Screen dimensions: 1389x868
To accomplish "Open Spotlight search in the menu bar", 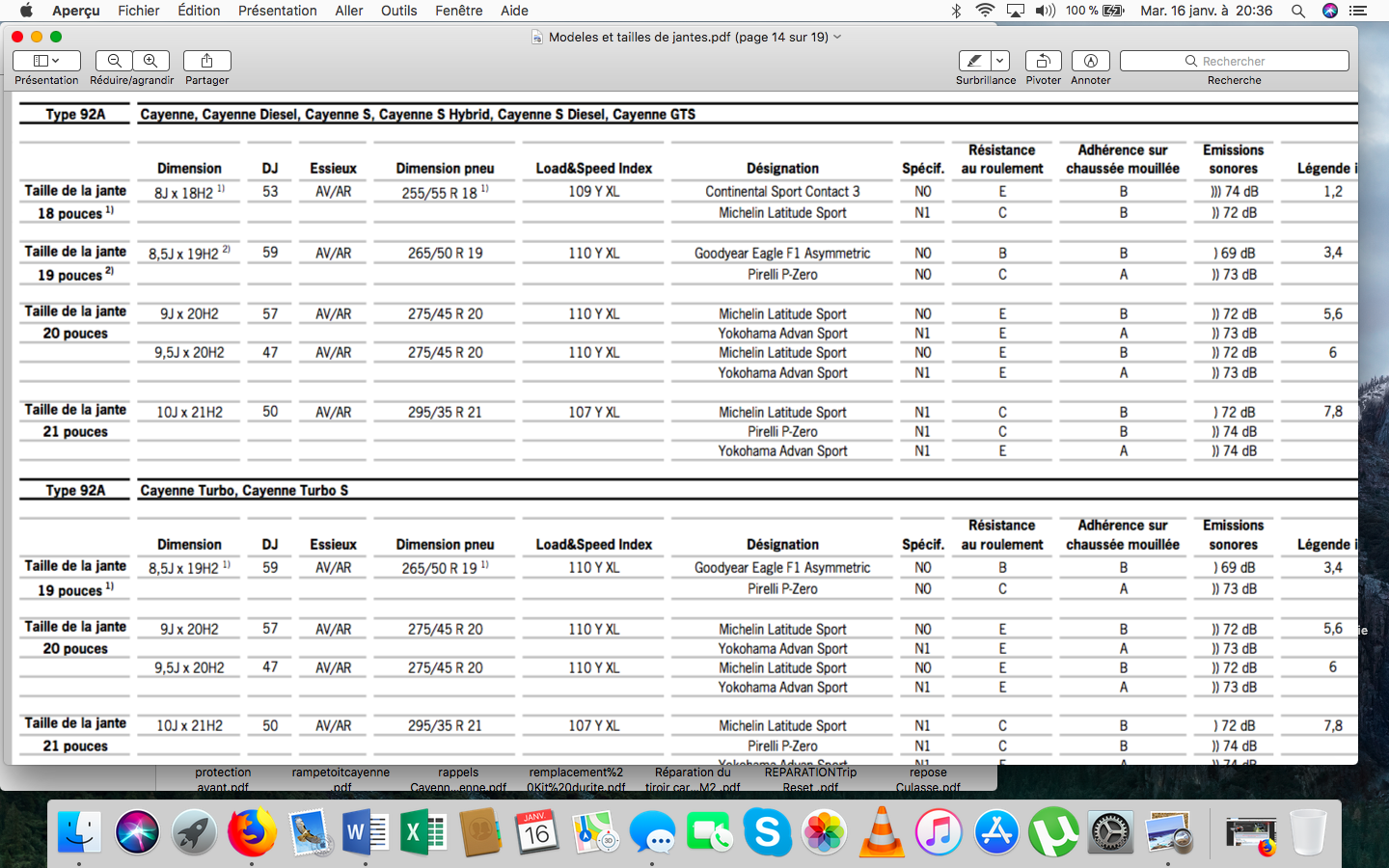I will (x=1298, y=11).
